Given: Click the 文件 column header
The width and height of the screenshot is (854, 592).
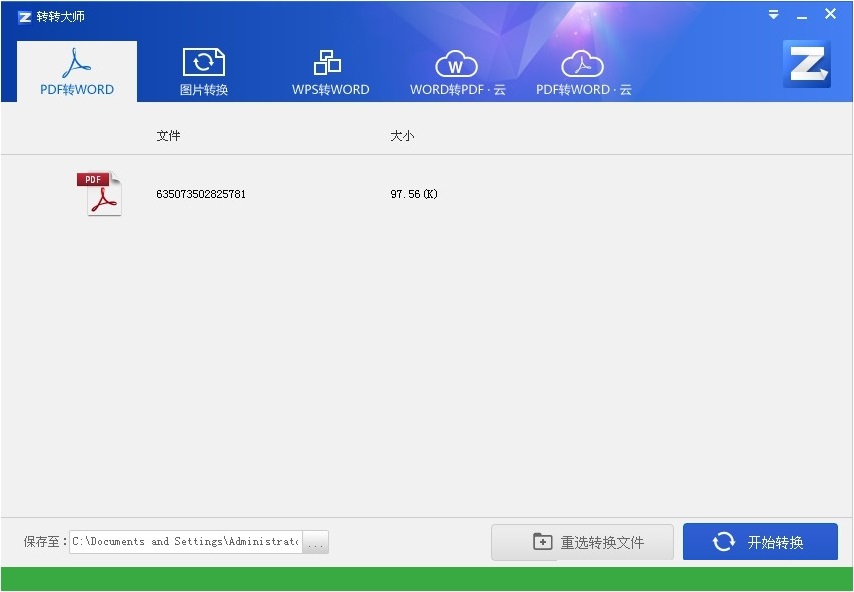Looking at the screenshot, I should [168, 136].
